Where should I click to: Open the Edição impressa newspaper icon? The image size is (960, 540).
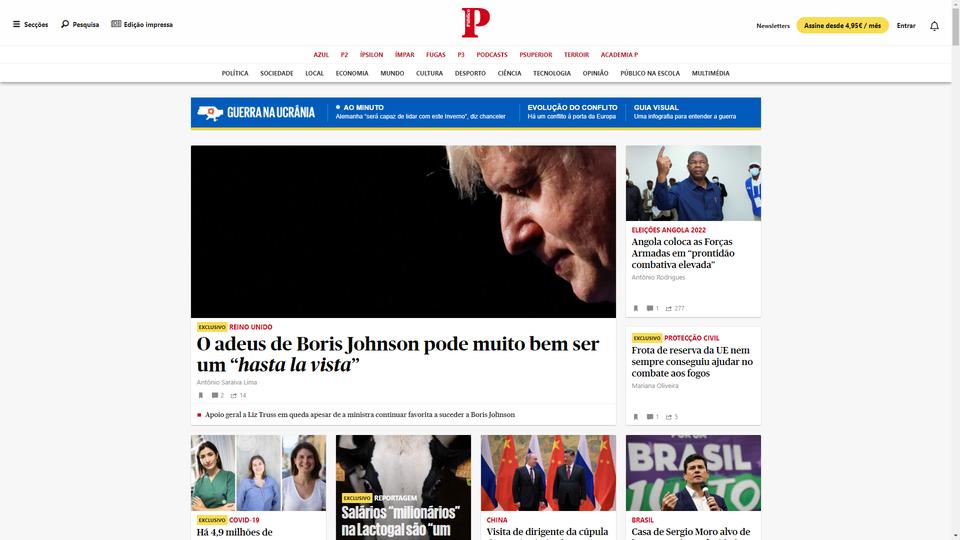116,24
